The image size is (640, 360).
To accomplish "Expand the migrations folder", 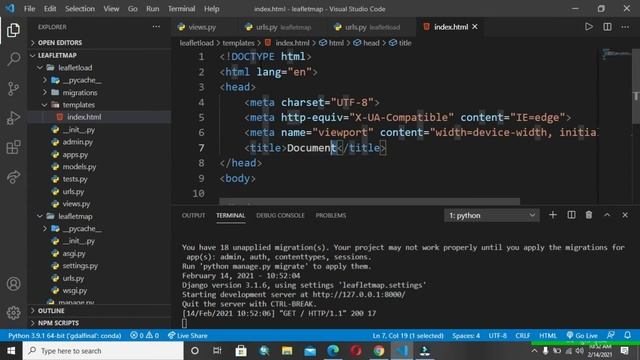I will click(x=99, y=93).
